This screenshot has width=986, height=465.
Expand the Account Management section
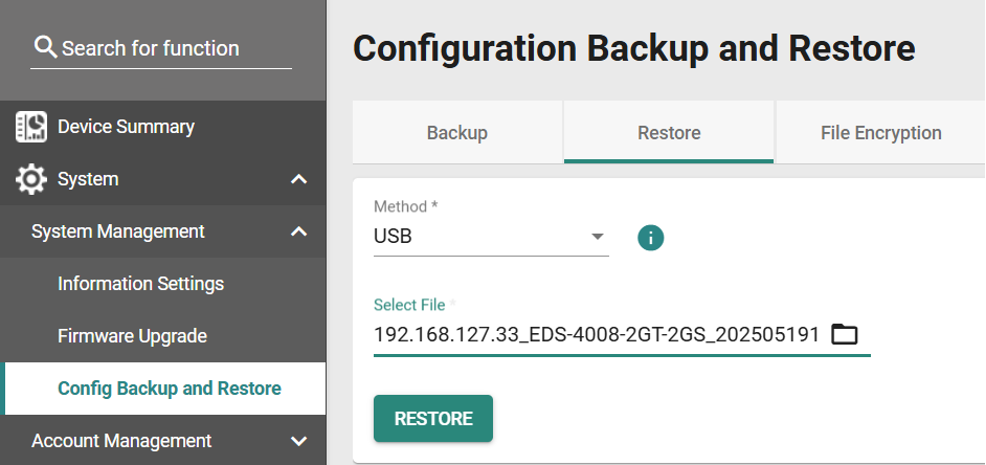point(299,441)
